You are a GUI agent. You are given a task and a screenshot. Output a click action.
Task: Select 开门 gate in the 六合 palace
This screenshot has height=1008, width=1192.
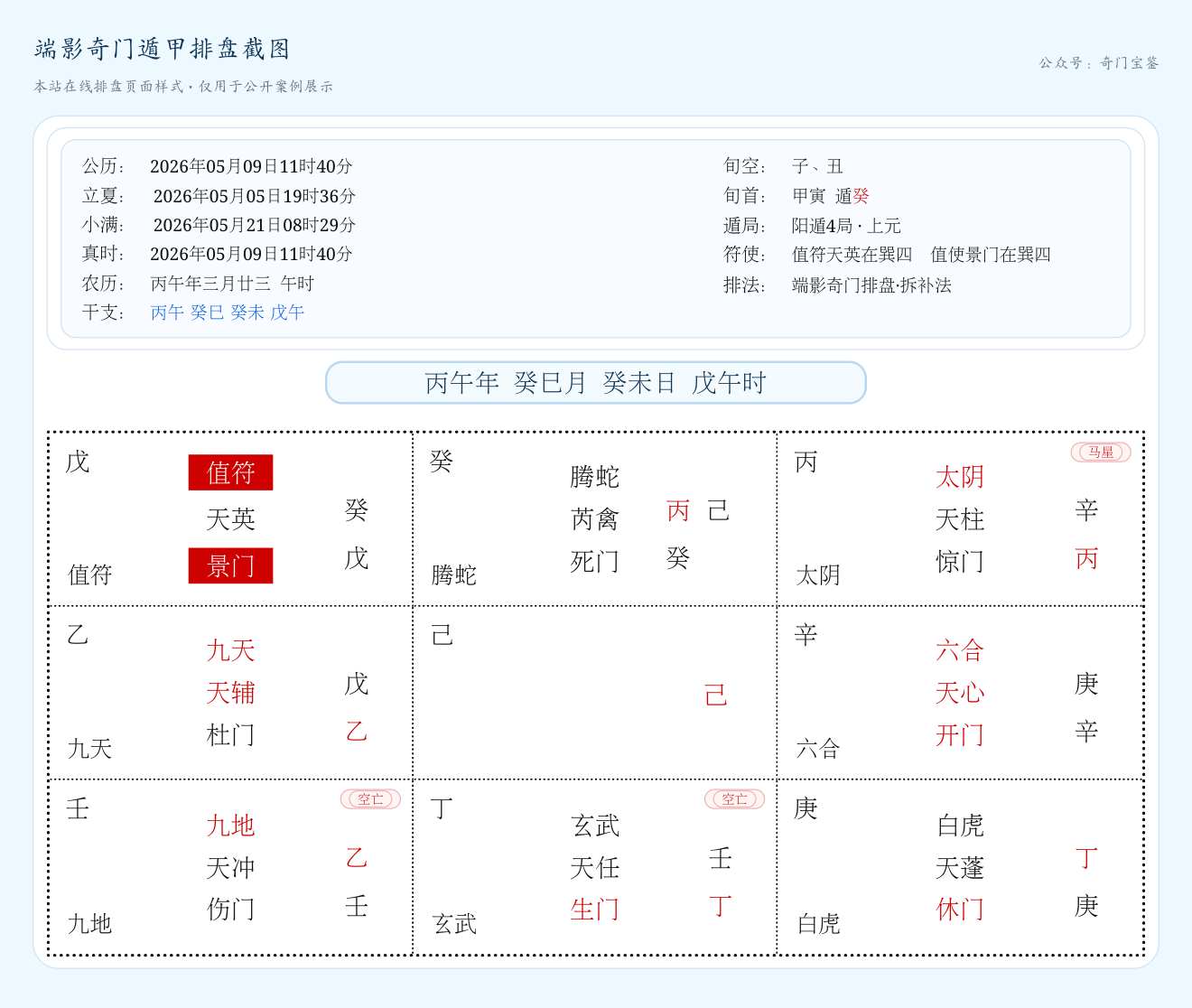[x=960, y=735]
